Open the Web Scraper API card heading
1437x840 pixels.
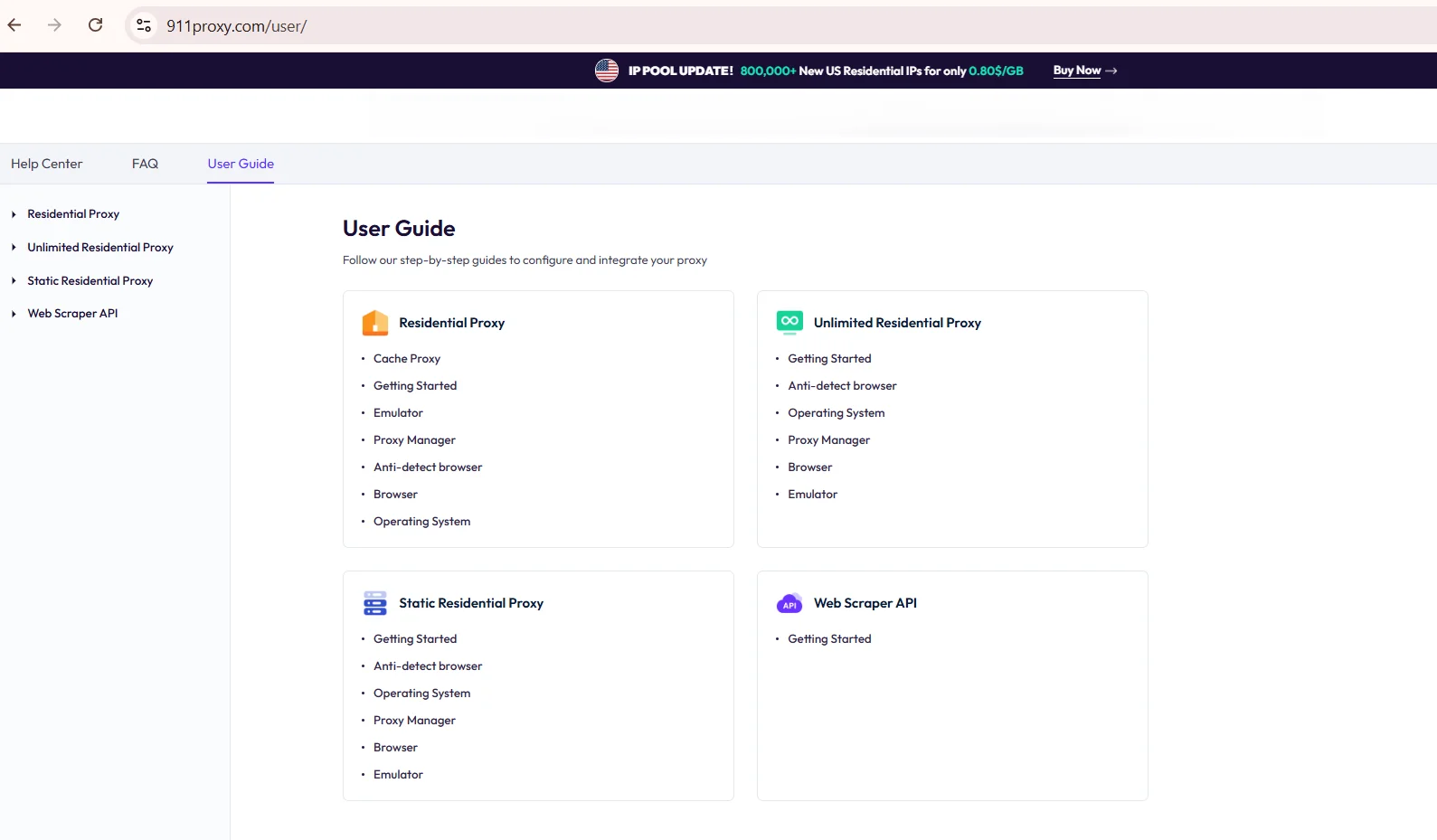865,603
